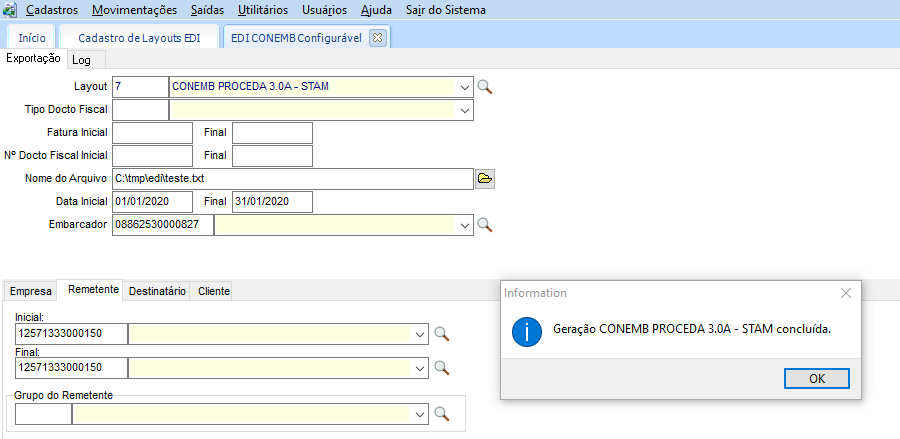Open the Grupo do Remetente dropdown

click(421, 413)
